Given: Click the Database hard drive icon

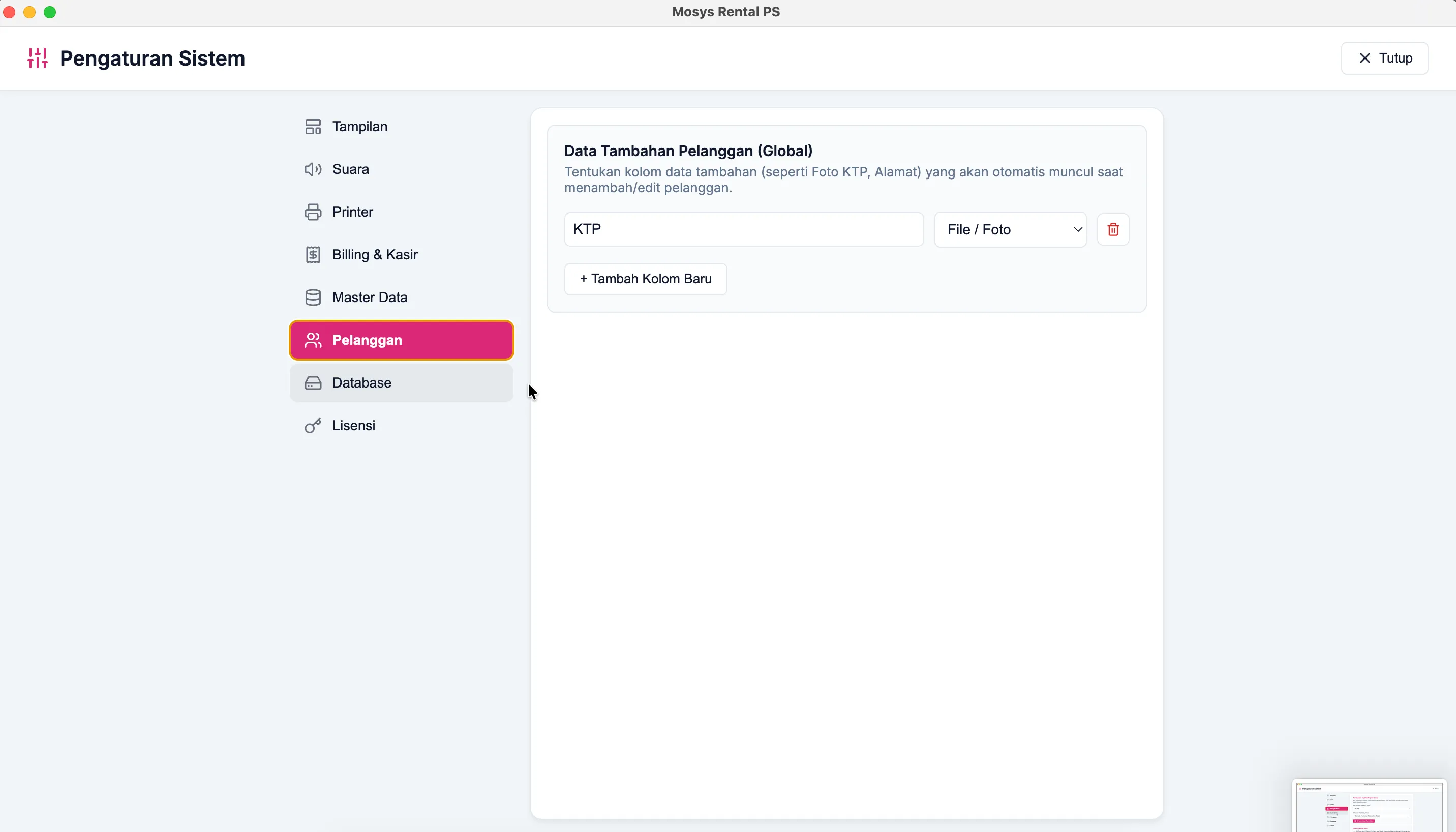Looking at the screenshot, I should point(313,383).
